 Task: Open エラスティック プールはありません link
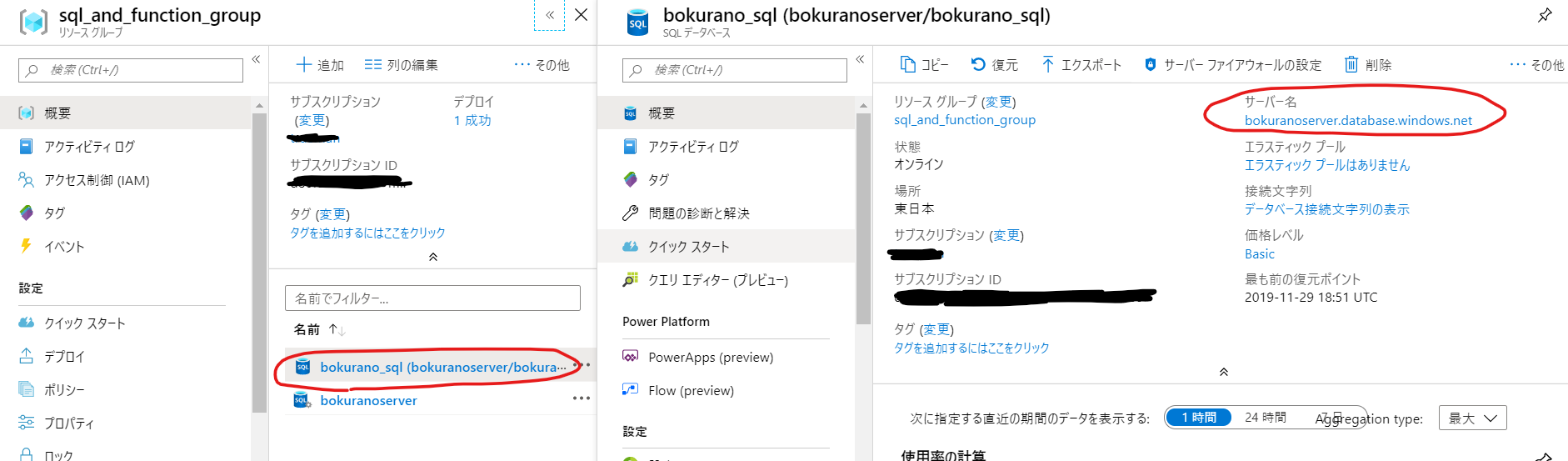point(1327,165)
